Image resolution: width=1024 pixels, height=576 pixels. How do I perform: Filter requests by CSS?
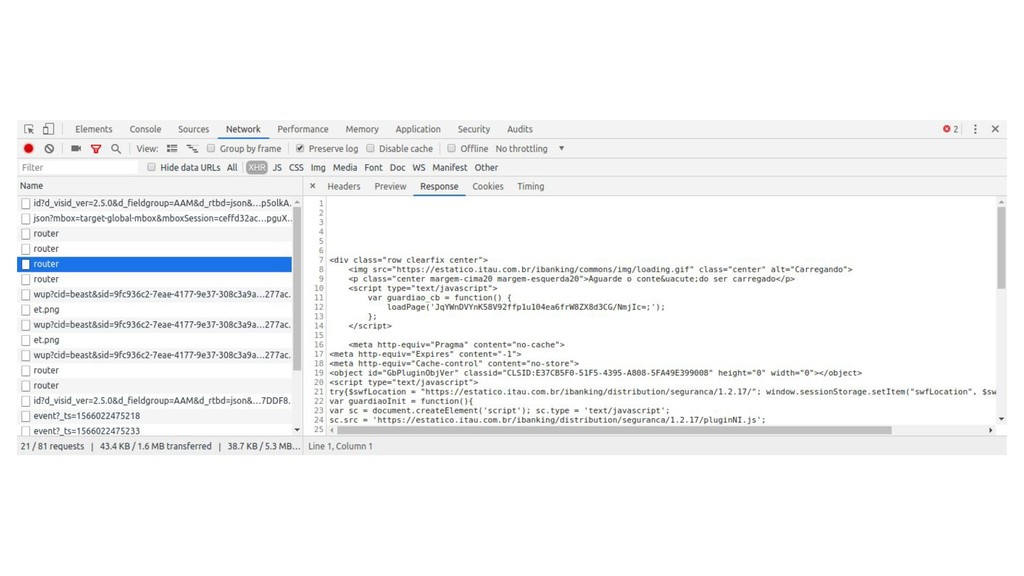click(296, 168)
